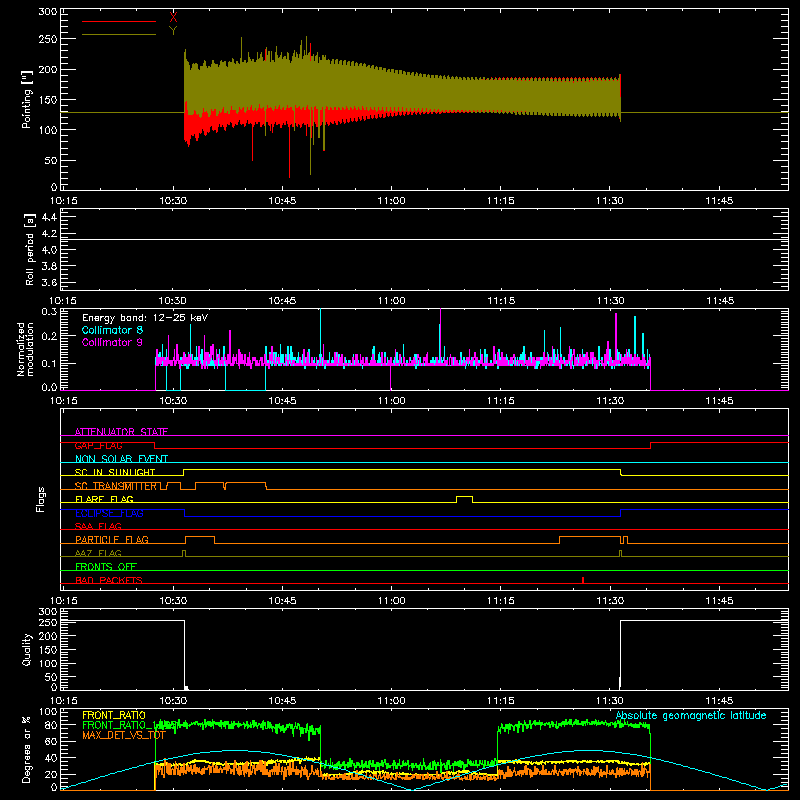Click the Flags axis title
Image resolution: width=800 pixels, height=800 pixels.
41,499
